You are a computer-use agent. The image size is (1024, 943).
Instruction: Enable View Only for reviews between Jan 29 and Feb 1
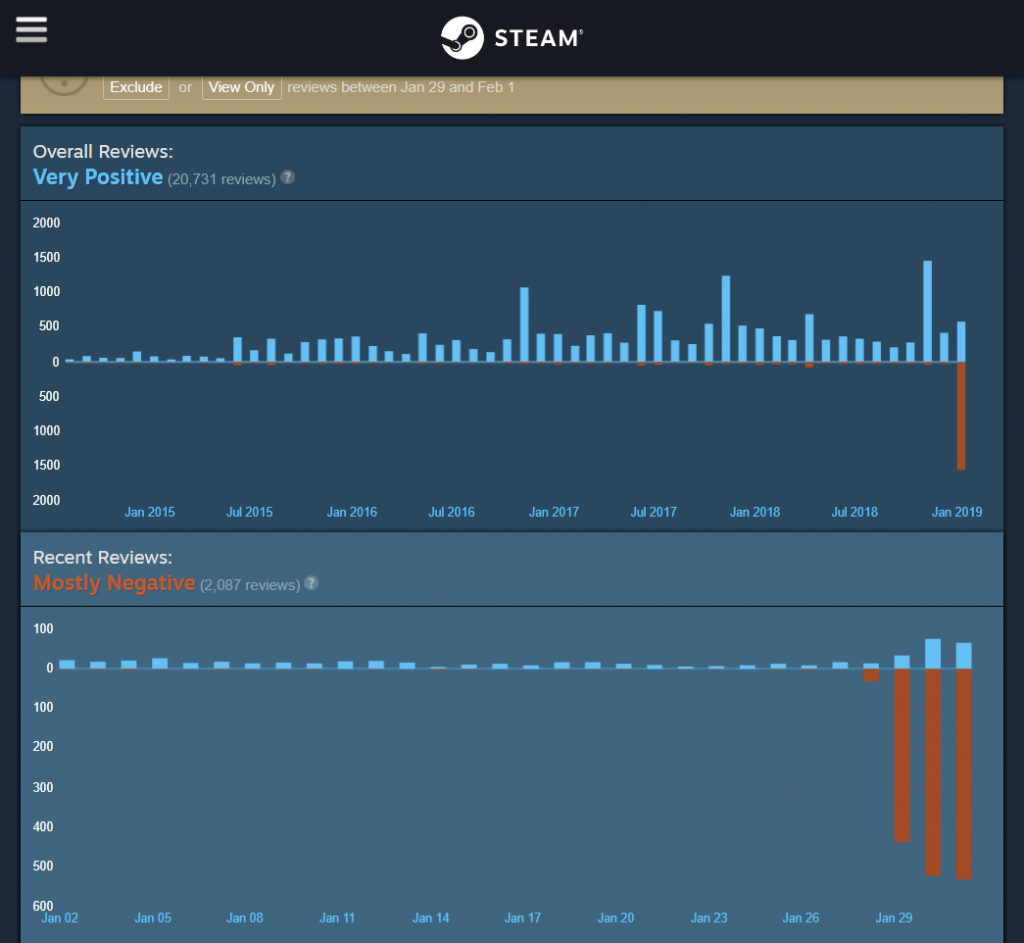[241, 87]
